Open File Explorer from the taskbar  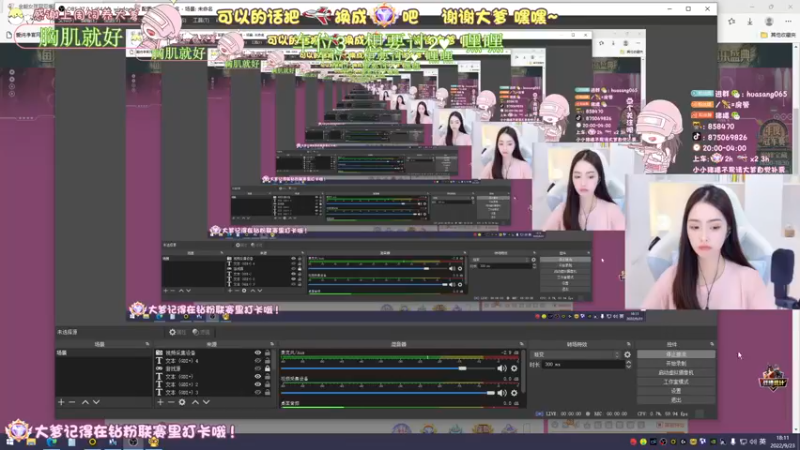pyautogui.click(x=31, y=442)
